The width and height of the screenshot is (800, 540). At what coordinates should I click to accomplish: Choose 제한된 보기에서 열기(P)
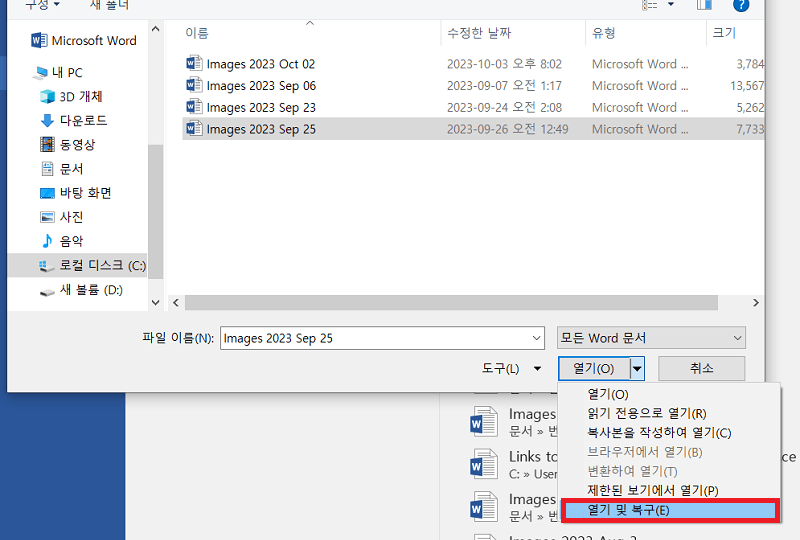pos(671,490)
